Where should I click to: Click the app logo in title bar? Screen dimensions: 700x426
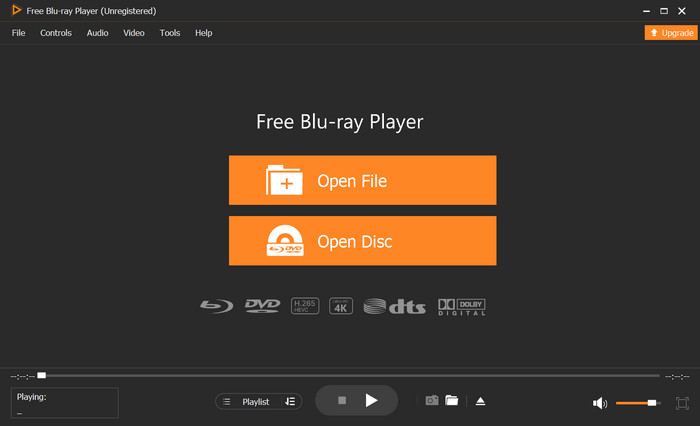click(x=17, y=10)
